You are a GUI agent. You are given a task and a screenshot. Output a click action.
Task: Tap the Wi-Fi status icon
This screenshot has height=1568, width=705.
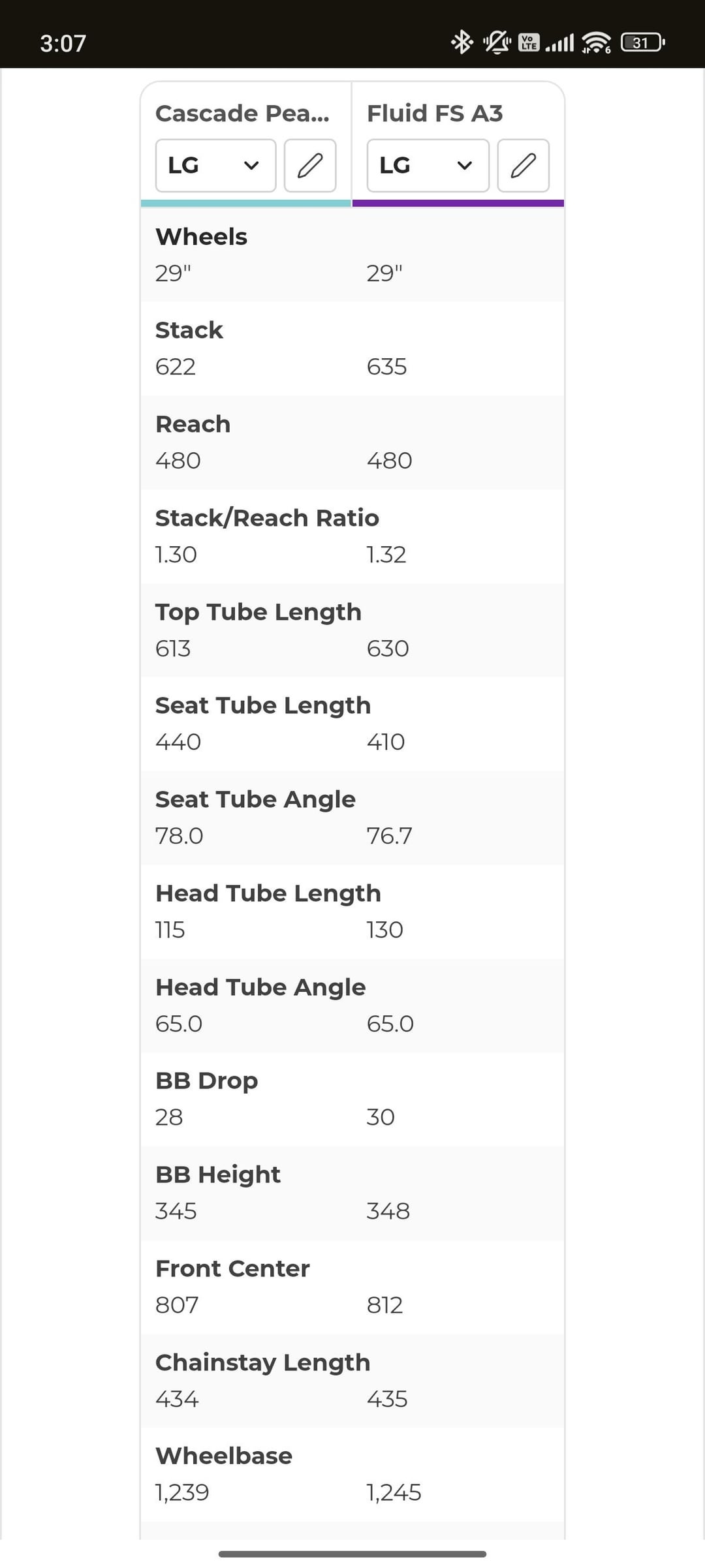pyautogui.click(x=596, y=43)
